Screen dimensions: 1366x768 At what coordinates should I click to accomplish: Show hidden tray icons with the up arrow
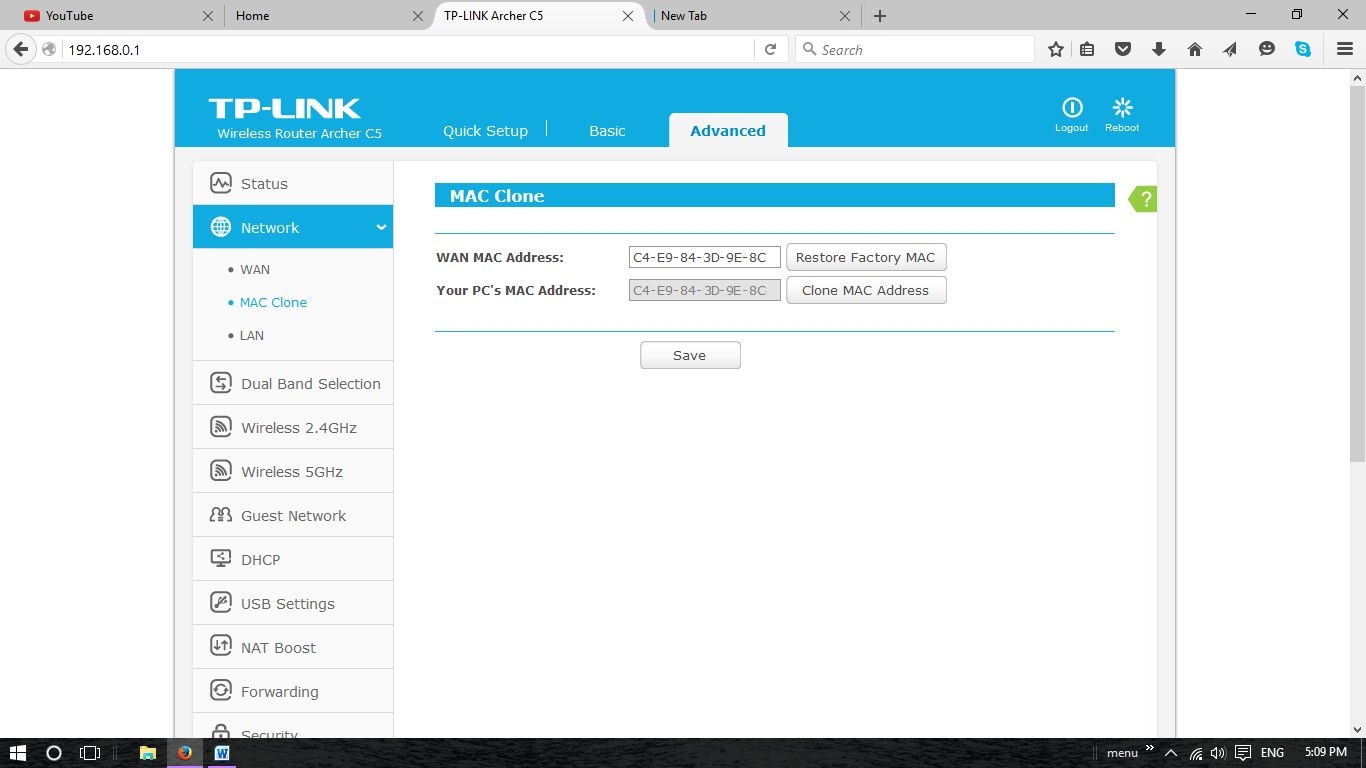(1171, 753)
